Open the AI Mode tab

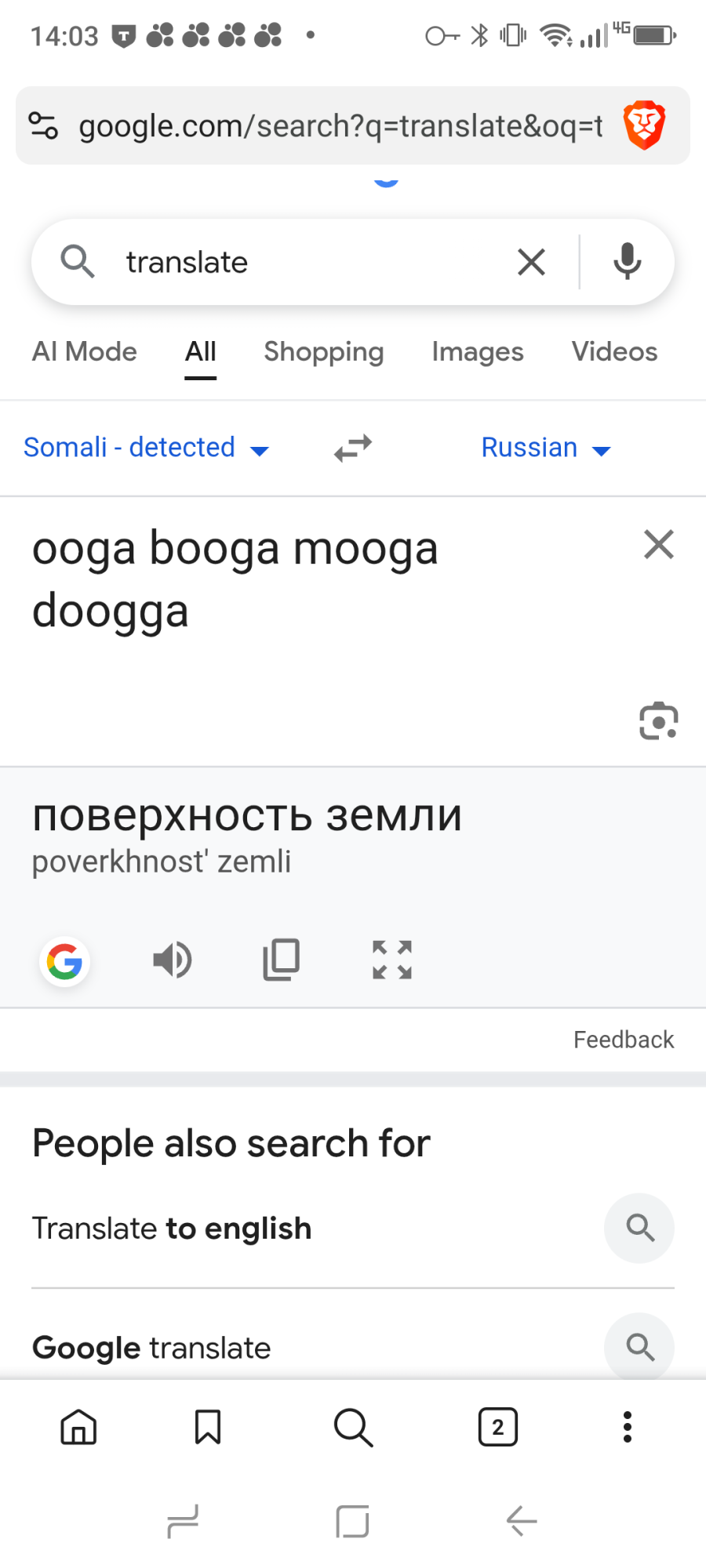coord(85,352)
